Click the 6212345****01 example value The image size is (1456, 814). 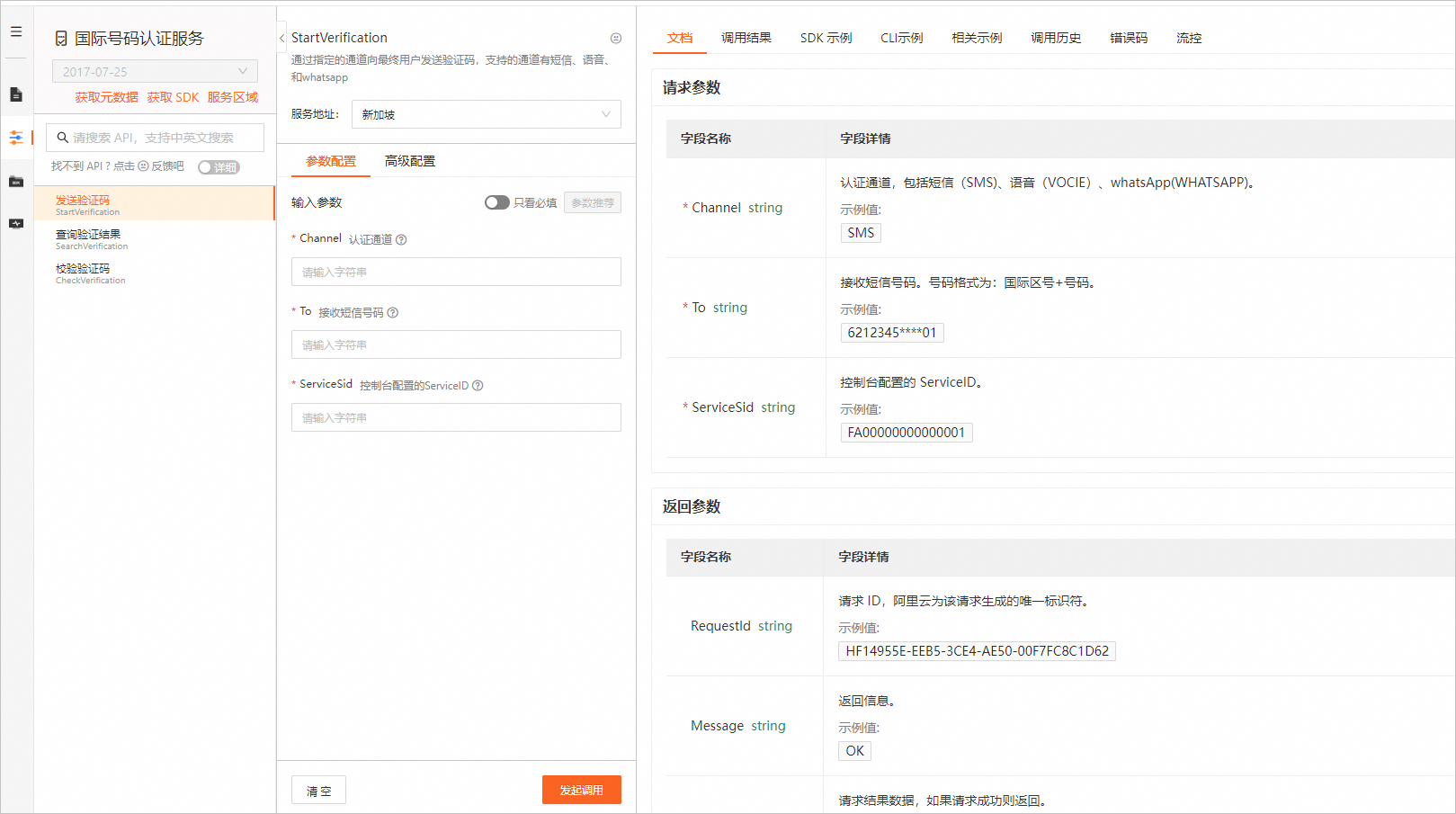(892, 333)
